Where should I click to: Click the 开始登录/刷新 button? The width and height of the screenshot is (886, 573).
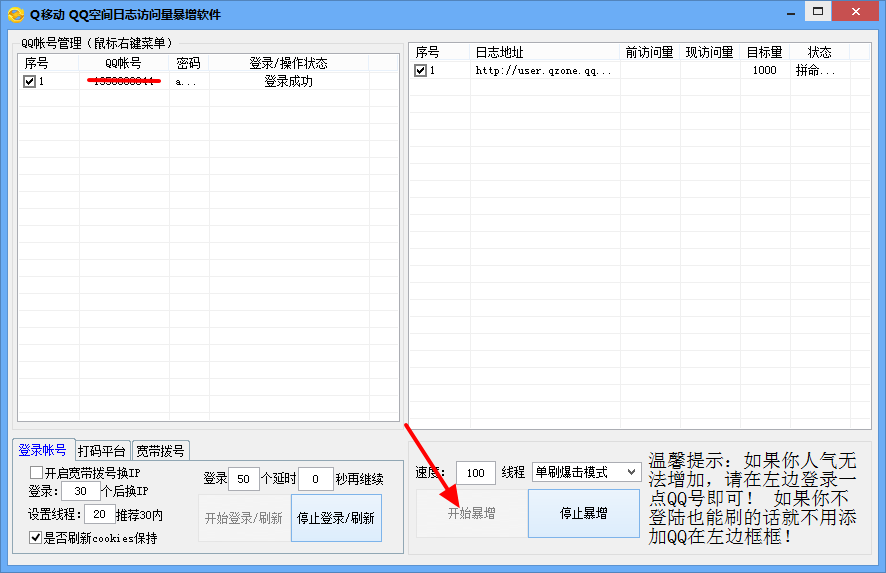pyautogui.click(x=244, y=518)
